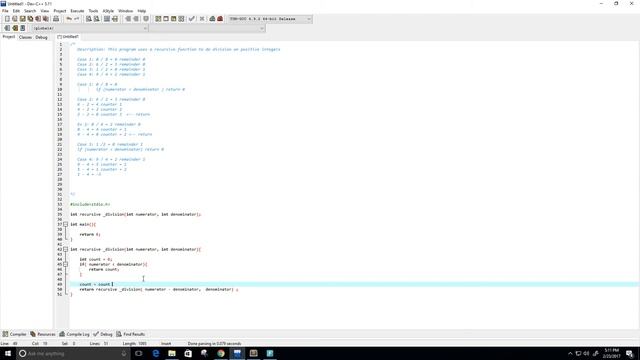Click the Redo toolbar icon

point(76,19)
